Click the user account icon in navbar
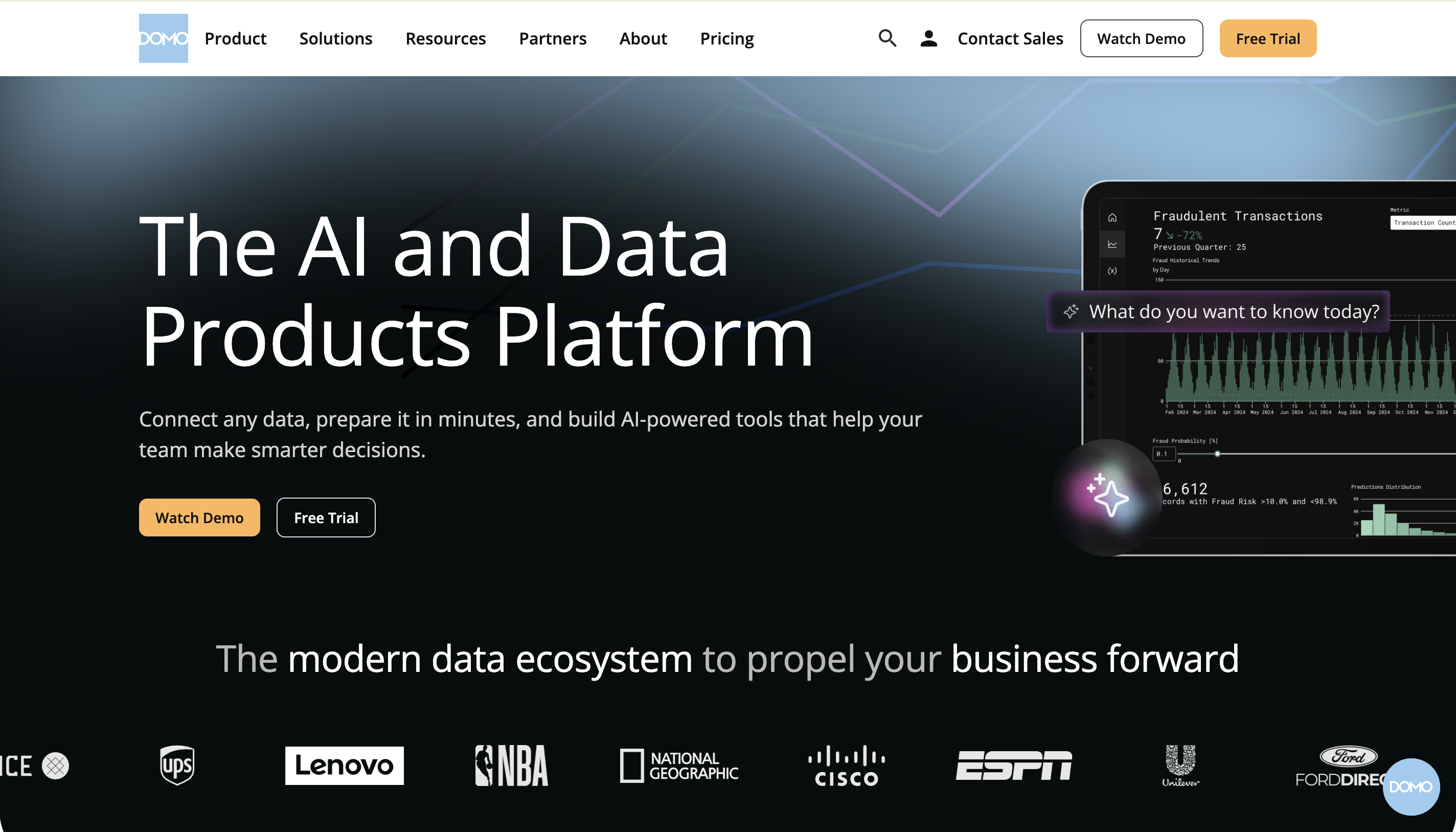The width and height of the screenshot is (1456, 832). 928,38
